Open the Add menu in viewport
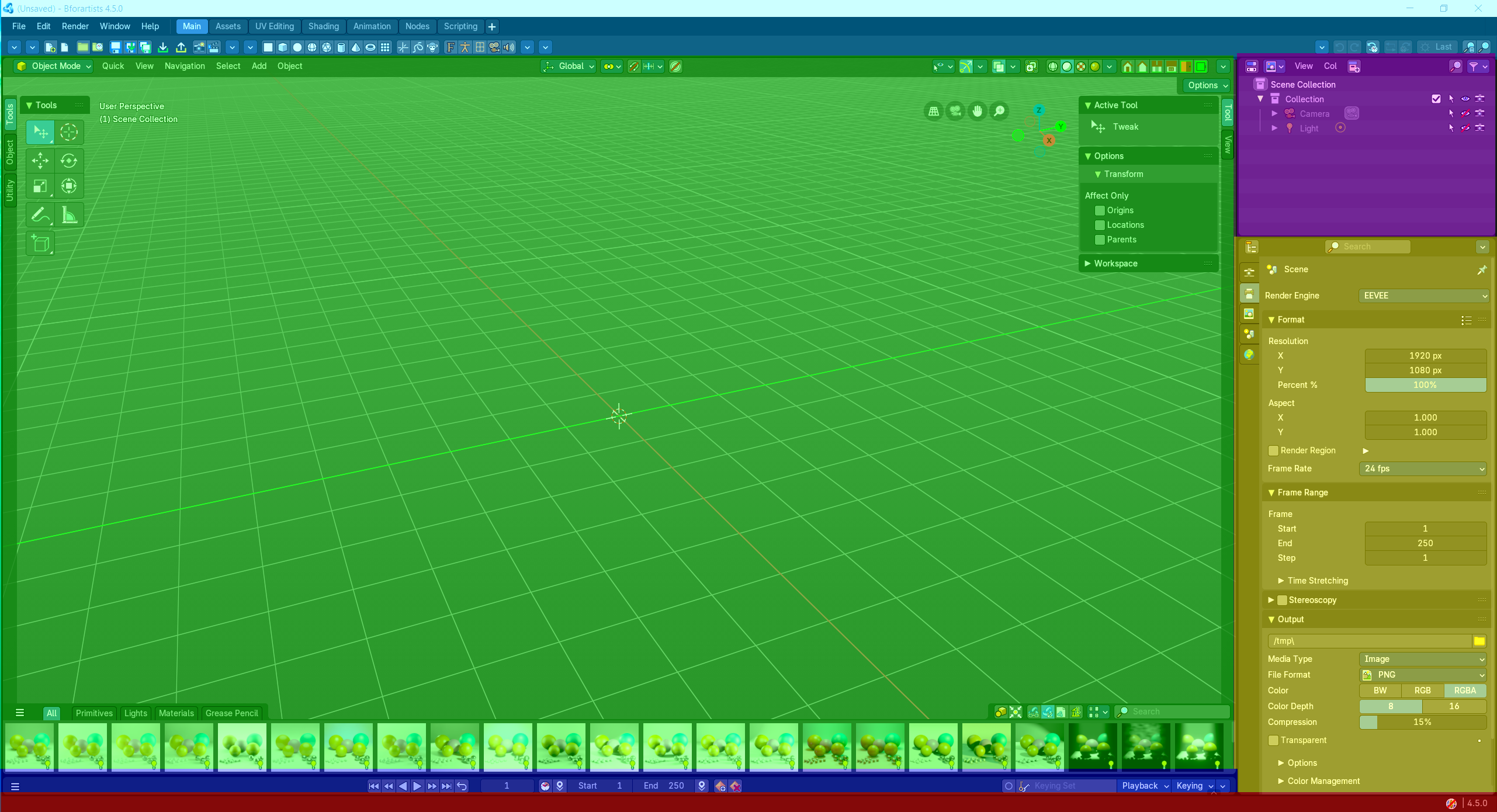The height and width of the screenshot is (812, 1497). 259,66
